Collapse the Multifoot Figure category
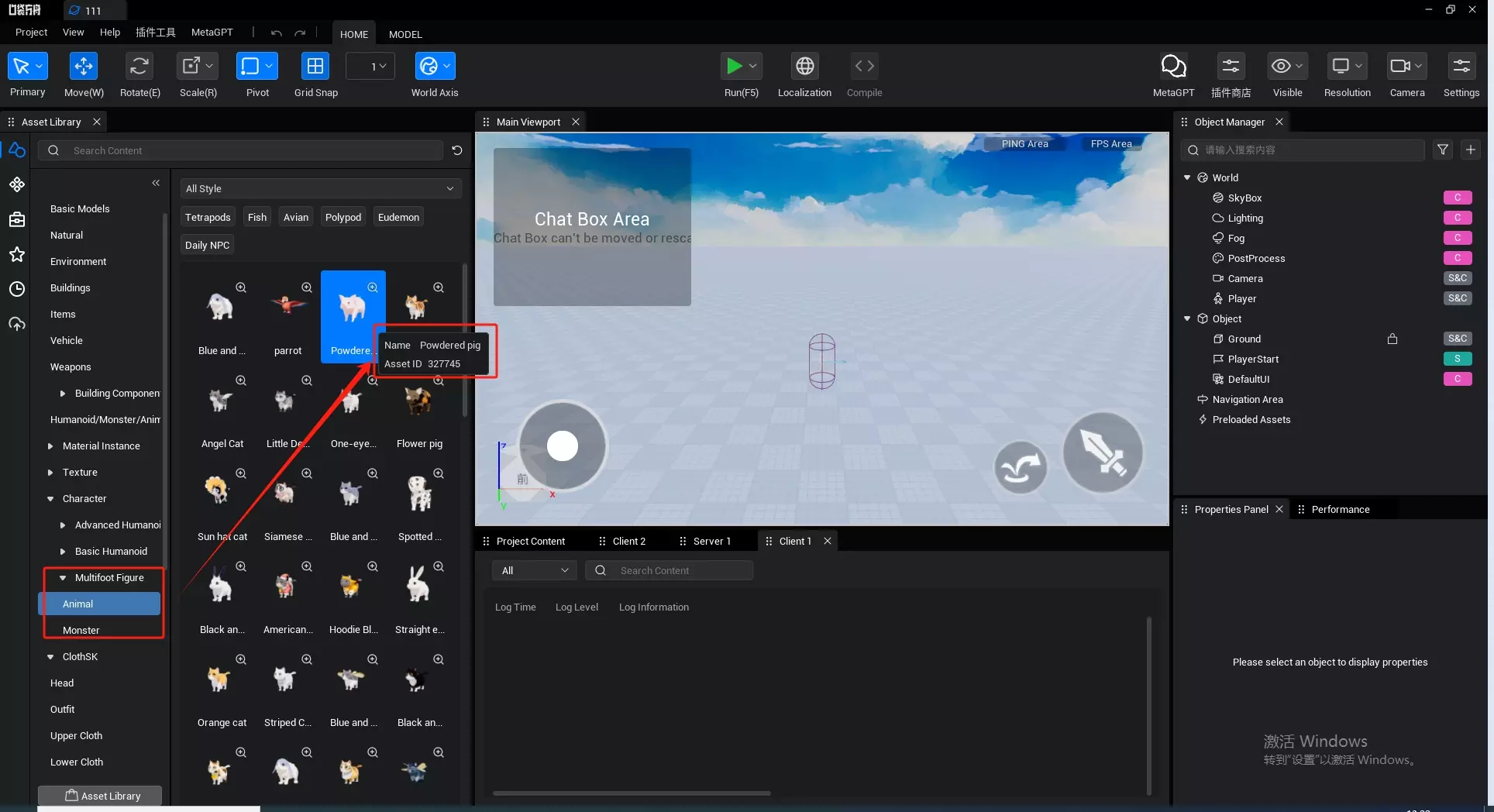The height and width of the screenshot is (812, 1494). click(63, 578)
